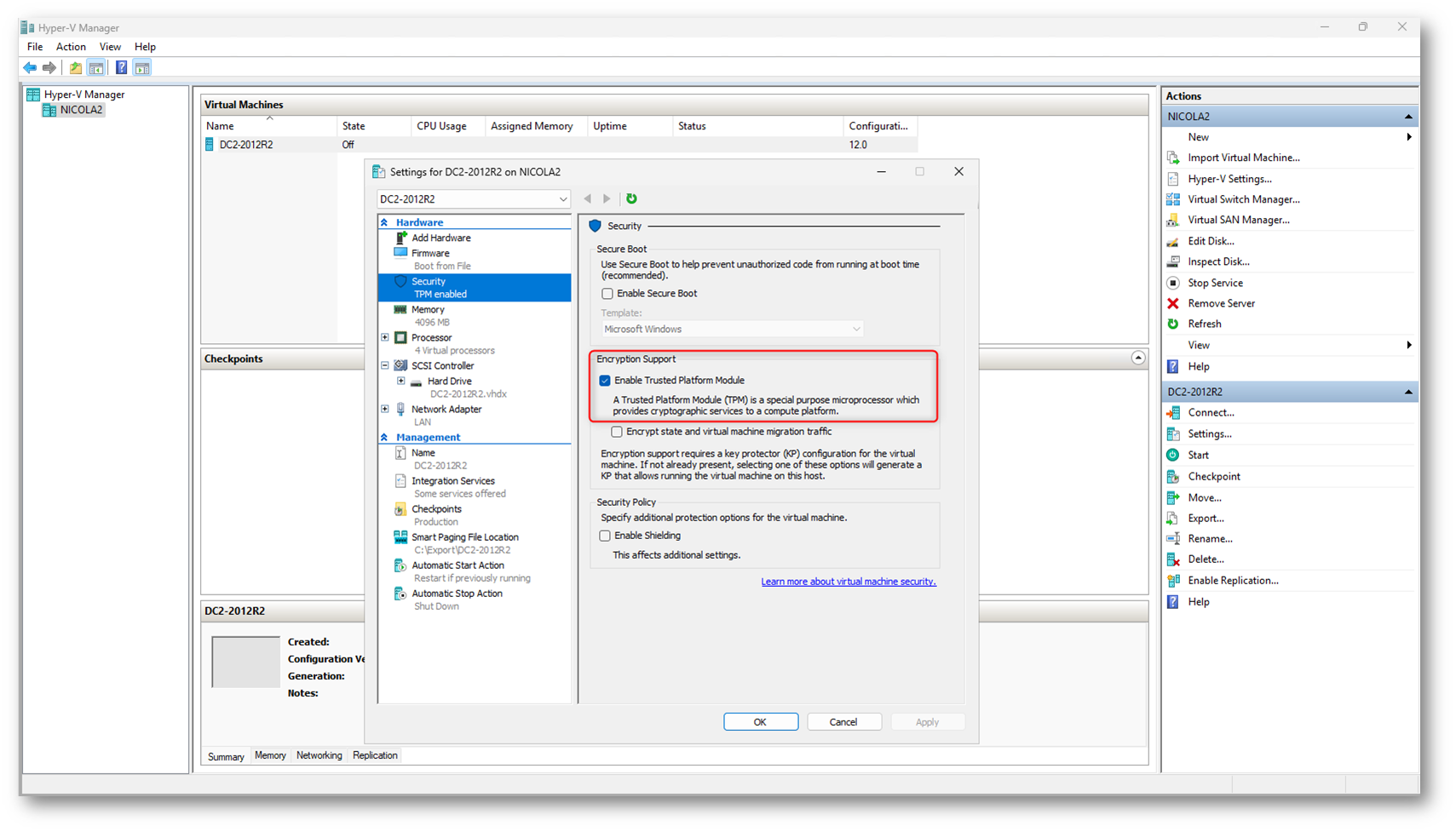Select NICOLA2 server in the tree
1456x832 pixels.
click(x=81, y=110)
